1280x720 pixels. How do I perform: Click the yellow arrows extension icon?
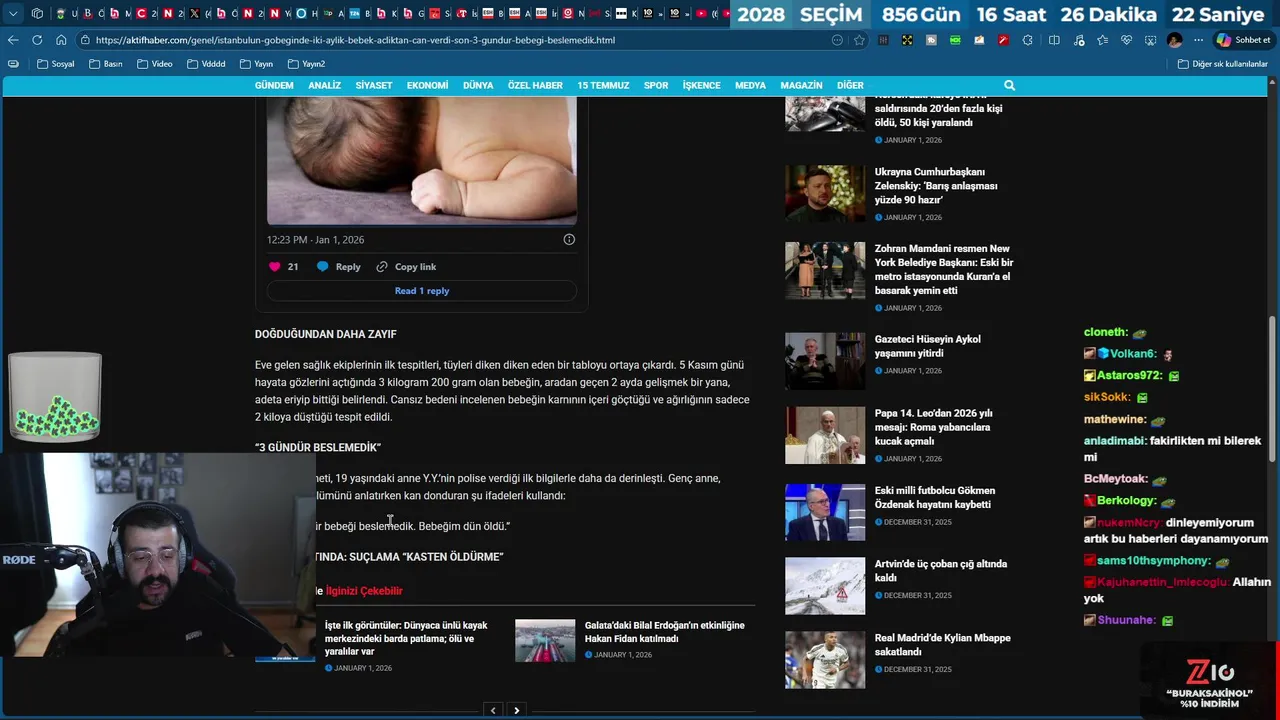point(907,40)
